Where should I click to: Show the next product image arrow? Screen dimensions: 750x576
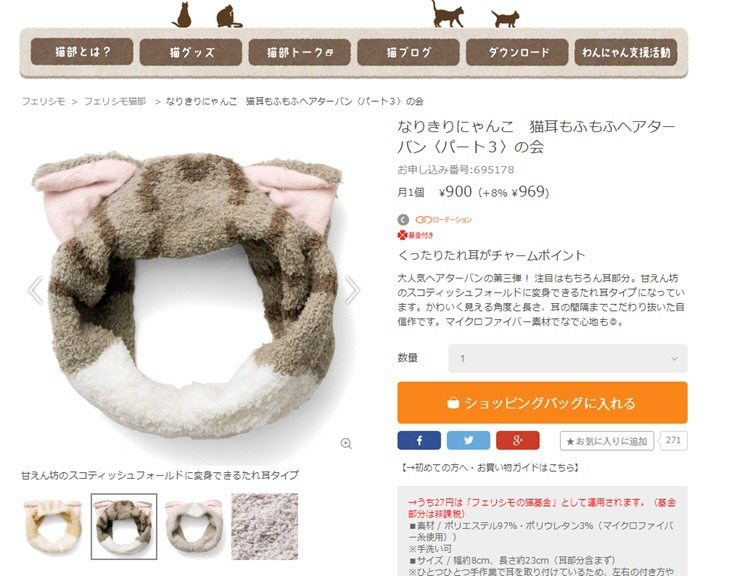(x=352, y=289)
